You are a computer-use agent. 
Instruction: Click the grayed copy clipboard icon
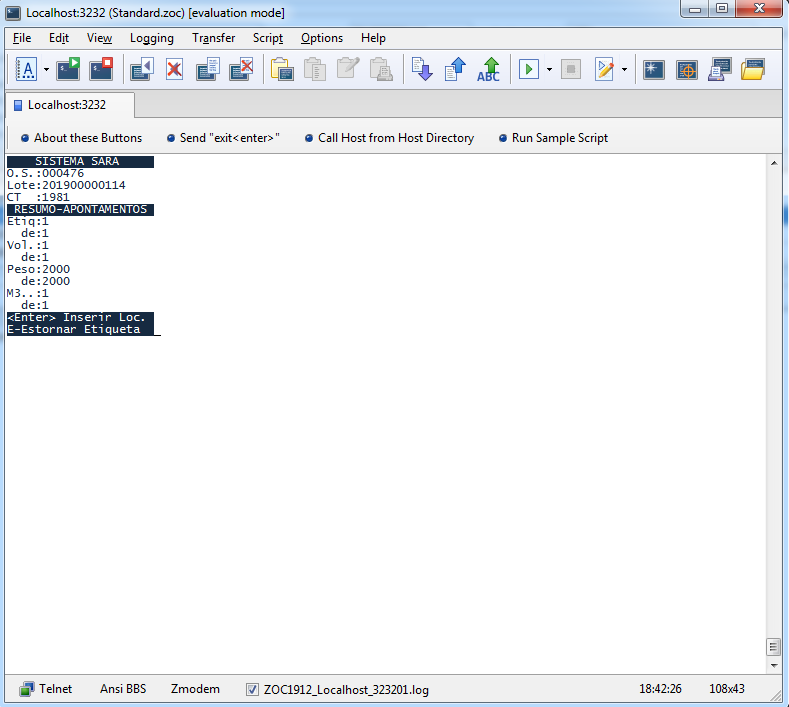tap(315, 69)
